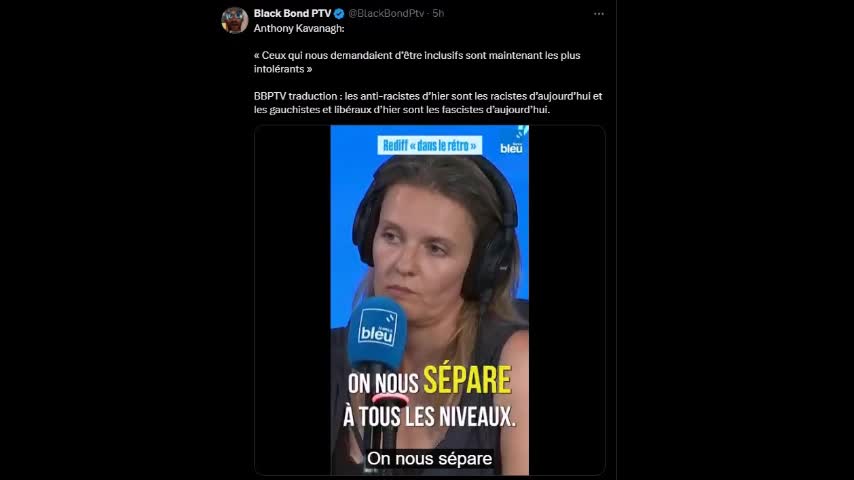Click the ON NOUS white caption text

coord(383,384)
